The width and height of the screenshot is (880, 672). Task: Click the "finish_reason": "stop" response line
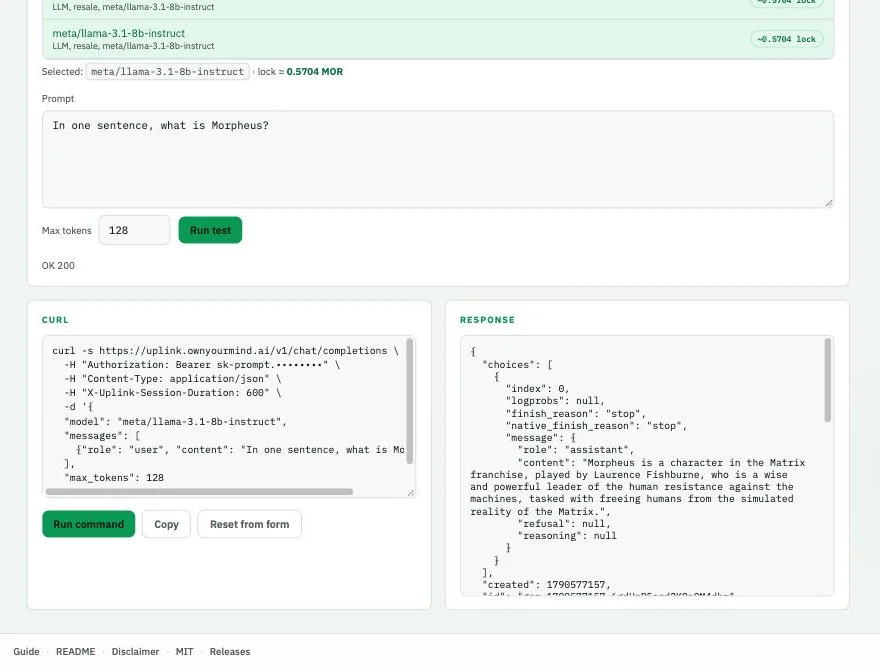576,414
